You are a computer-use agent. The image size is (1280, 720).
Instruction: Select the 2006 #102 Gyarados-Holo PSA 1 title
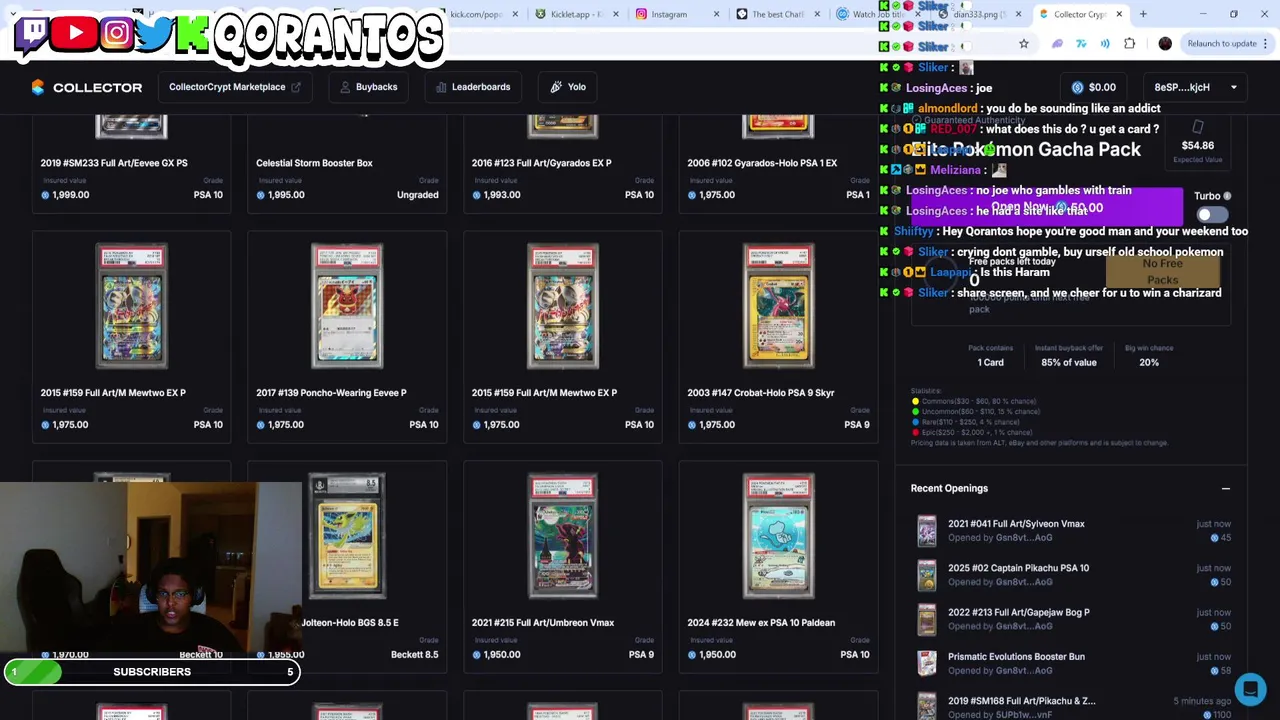(762, 163)
